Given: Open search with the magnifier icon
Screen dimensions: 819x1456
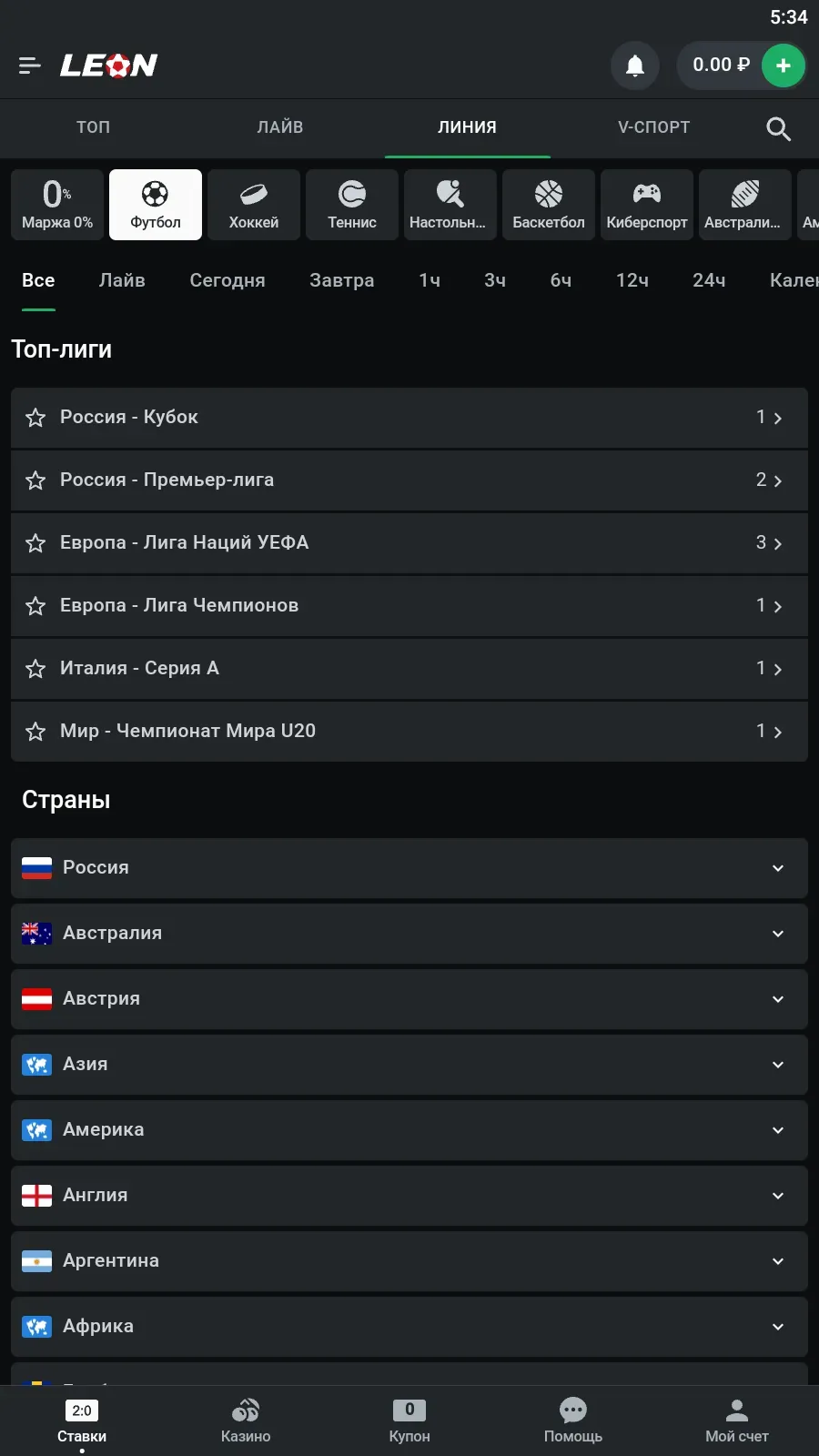Looking at the screenshot, I should click(x=778, y=128).
